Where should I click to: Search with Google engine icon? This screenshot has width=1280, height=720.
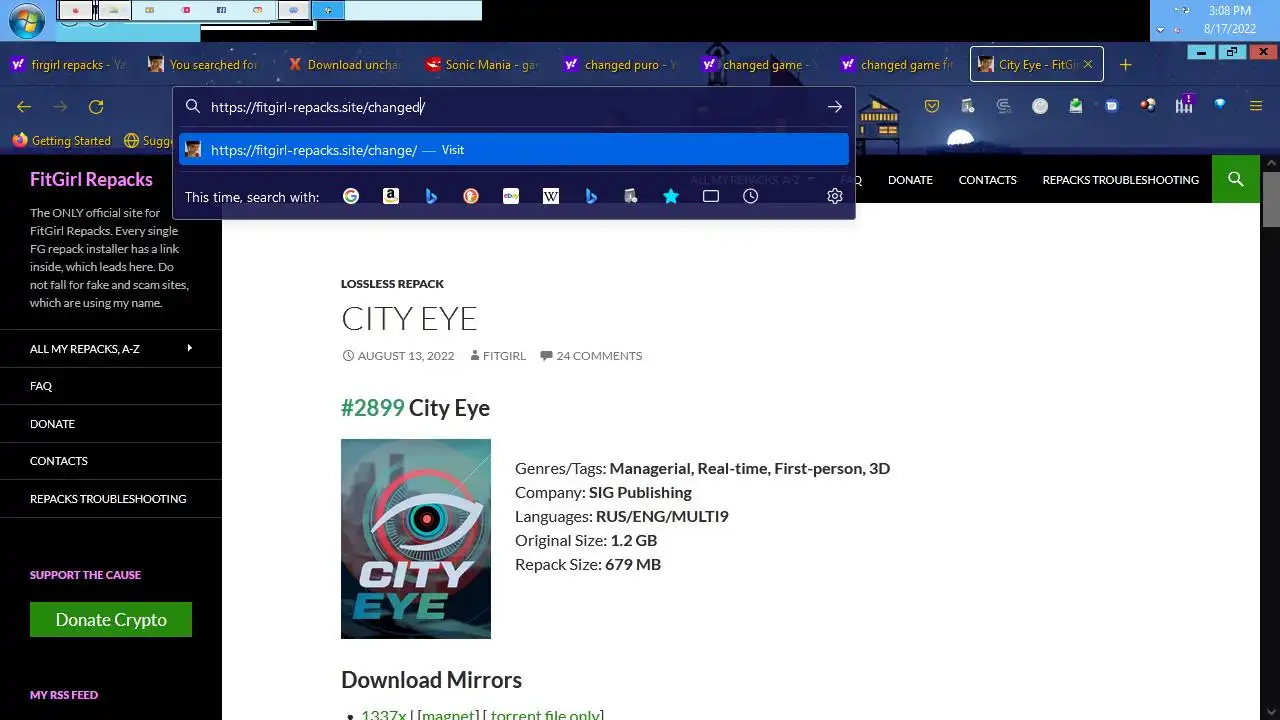pyautogui.click(x=351, y=196)
